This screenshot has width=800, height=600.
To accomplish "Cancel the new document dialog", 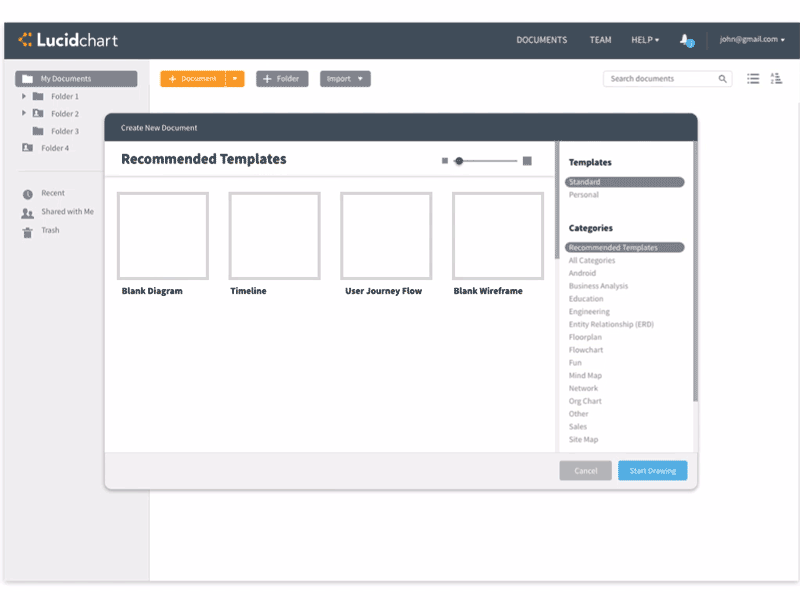I will [x=585, y=470].
